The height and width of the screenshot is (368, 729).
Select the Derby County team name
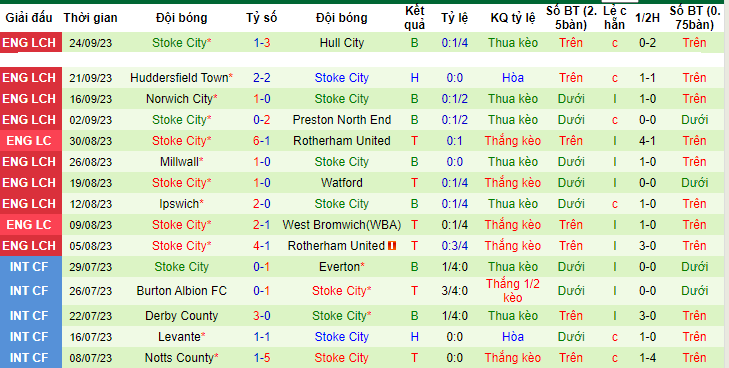182,316
